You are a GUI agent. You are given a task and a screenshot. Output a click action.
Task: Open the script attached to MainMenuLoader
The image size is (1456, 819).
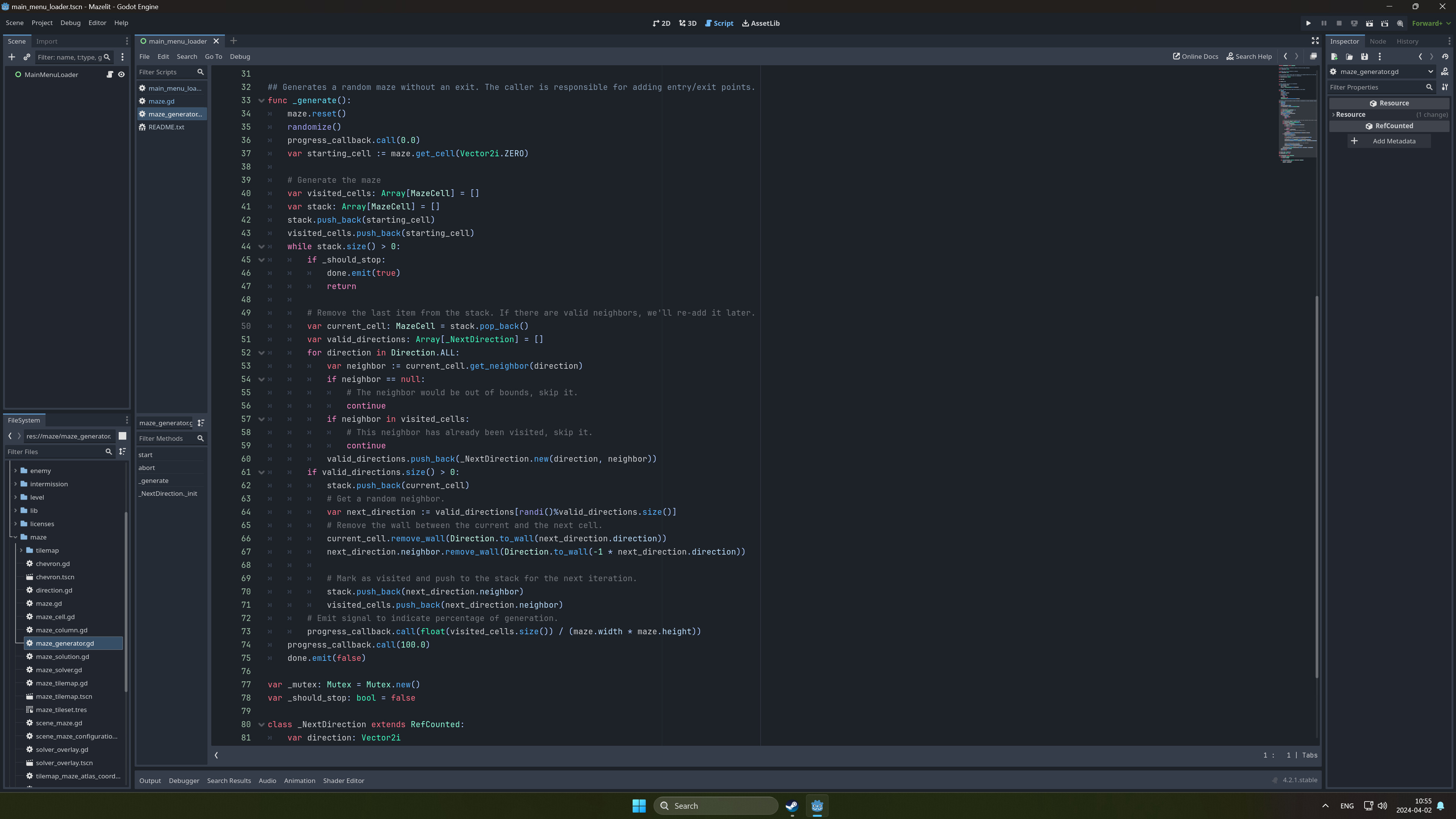tap(110, 74)
